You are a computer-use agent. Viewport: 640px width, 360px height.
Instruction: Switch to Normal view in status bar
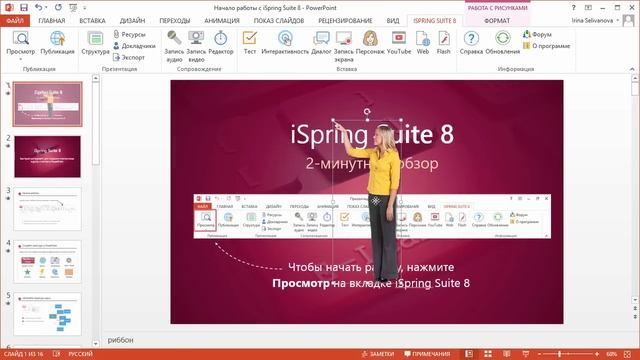tap(469, 354)
